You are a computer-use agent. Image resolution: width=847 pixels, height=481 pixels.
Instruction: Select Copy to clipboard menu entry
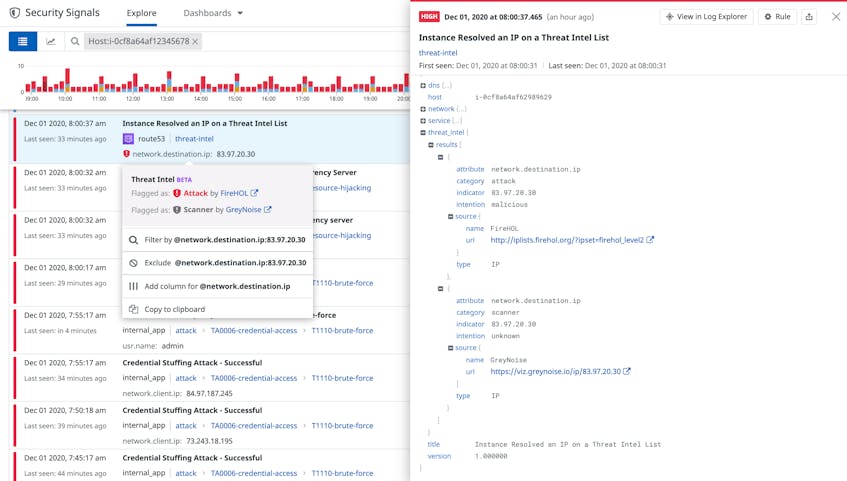(x=218, y=309)
